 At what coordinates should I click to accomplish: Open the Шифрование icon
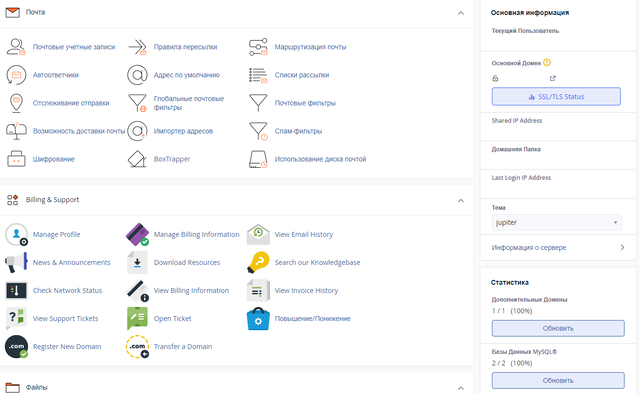16,159
